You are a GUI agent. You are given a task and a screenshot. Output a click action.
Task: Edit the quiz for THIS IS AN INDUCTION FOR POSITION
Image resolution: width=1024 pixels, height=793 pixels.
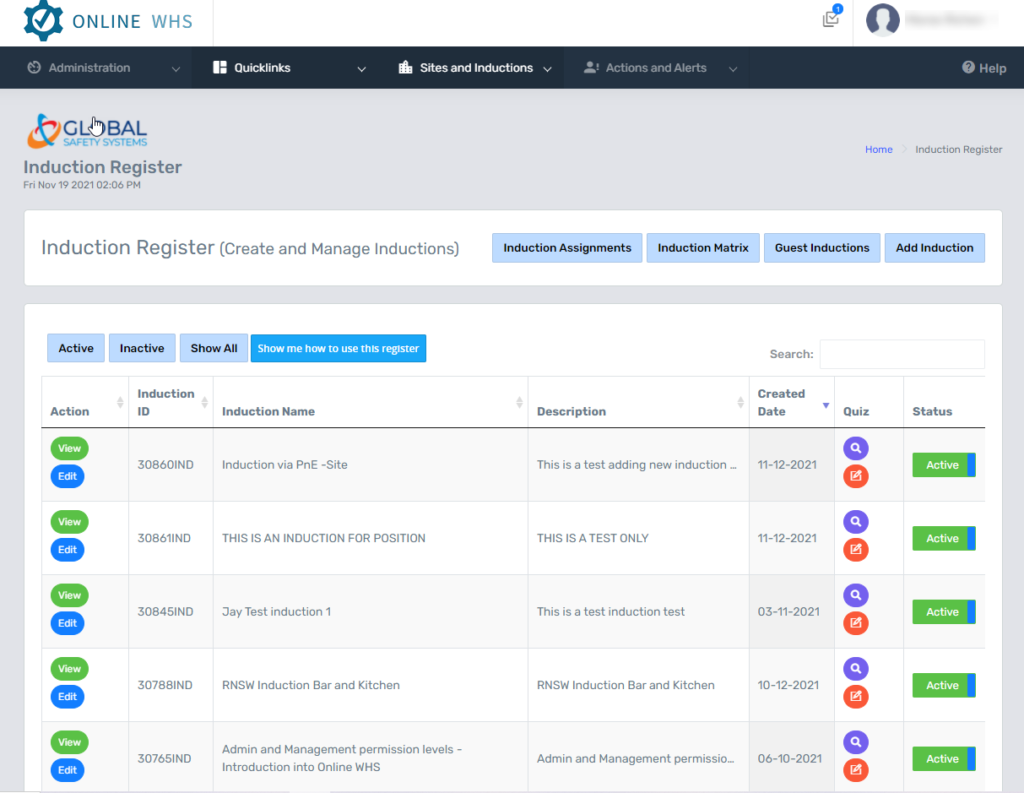(x=855, y=549)
